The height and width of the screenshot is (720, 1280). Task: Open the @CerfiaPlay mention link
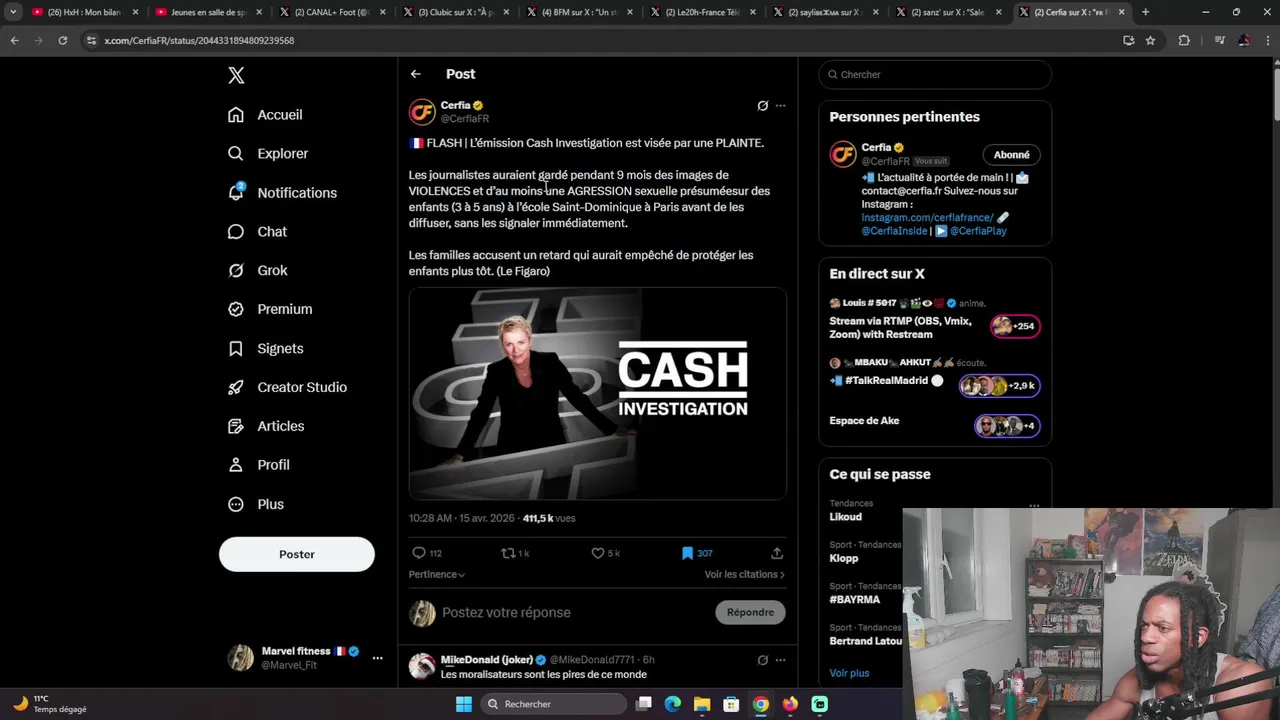click(978, 231)
